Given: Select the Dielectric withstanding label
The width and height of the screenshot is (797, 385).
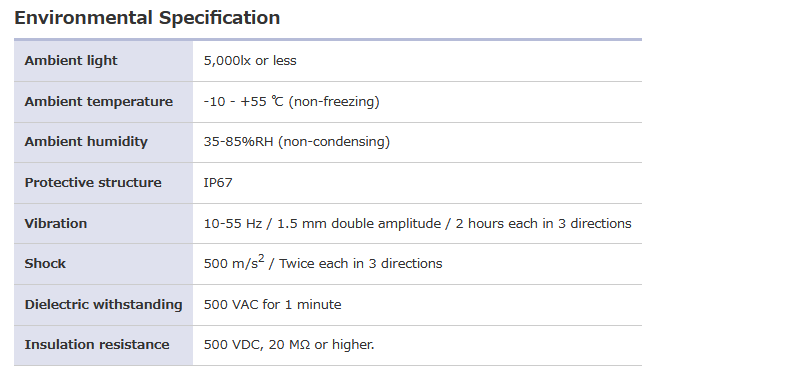Looking at the screenshot, I should [103, 305].
